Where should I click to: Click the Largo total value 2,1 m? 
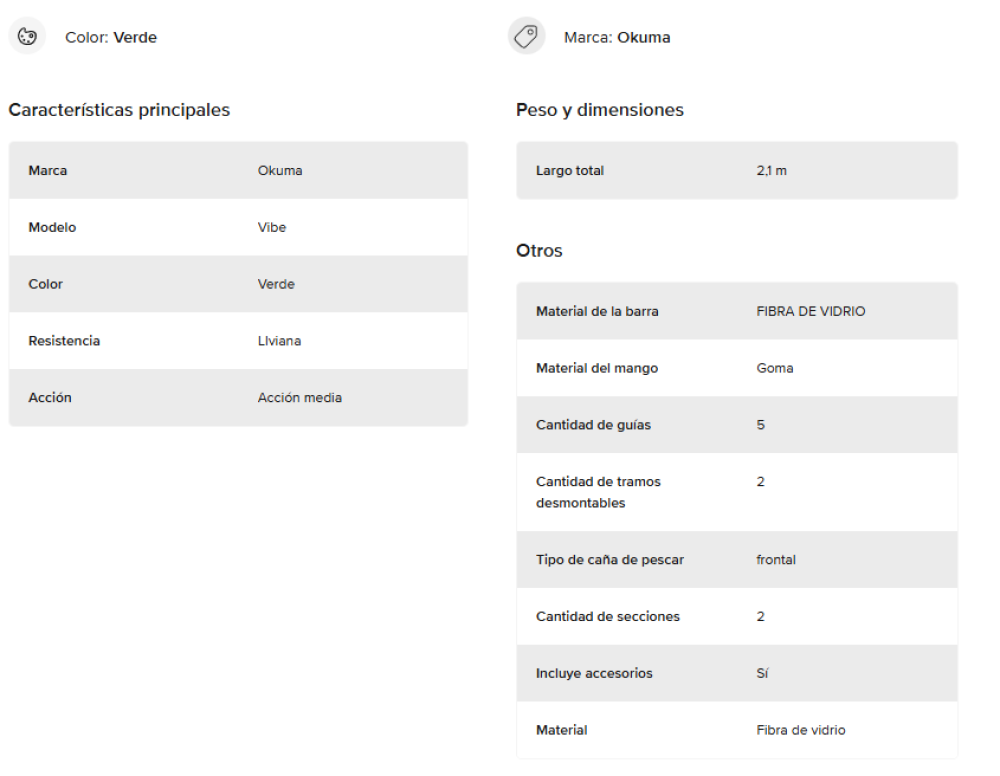(771, 171)
